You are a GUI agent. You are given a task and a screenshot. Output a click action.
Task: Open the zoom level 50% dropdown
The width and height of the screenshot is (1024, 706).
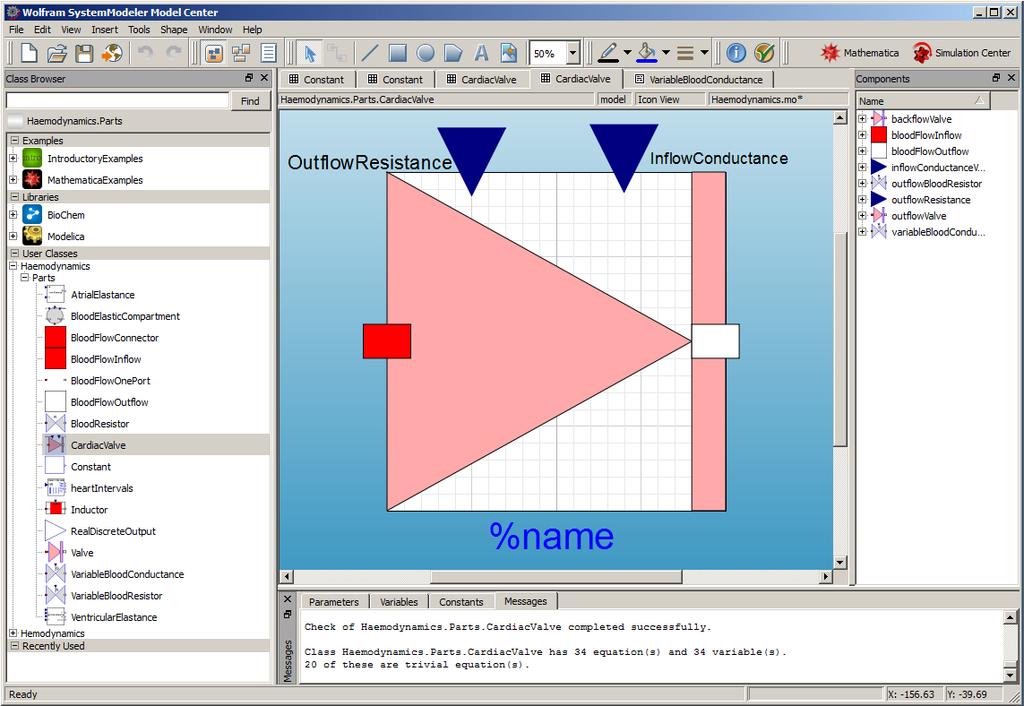pyautogui.click(x=573, y=54)
